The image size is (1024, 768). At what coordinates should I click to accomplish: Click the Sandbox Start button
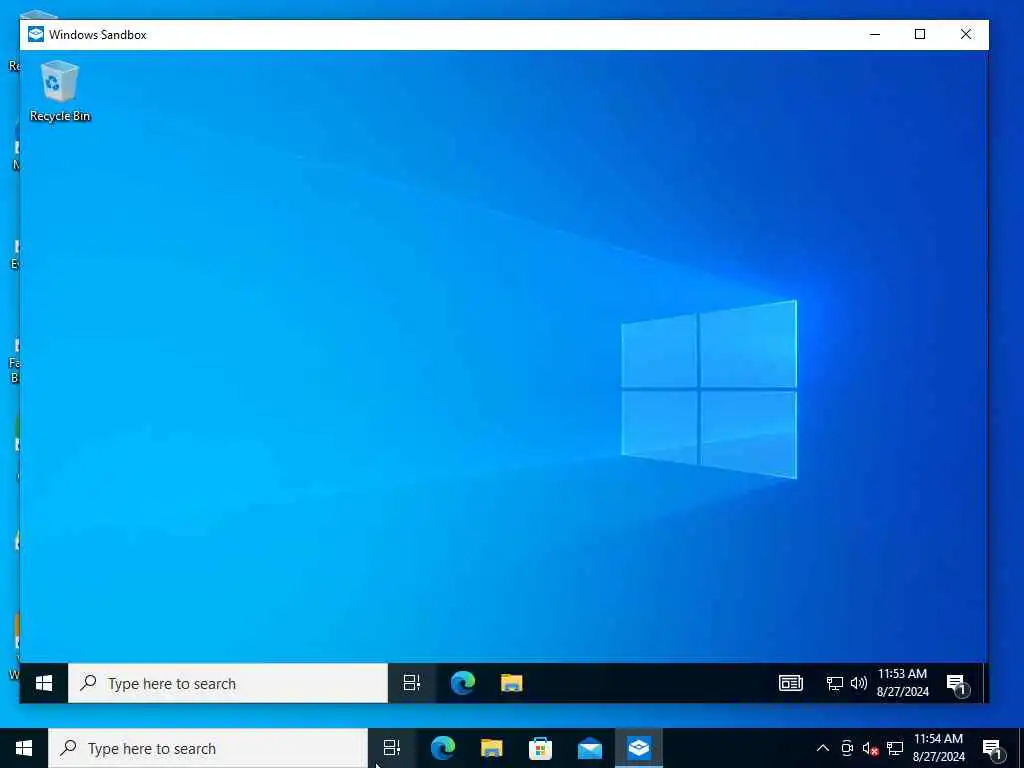coord(44,683)
